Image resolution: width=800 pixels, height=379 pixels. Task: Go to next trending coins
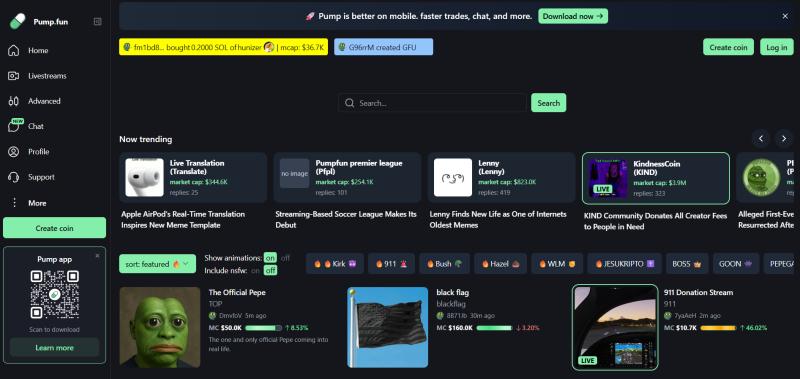[784, 138]
